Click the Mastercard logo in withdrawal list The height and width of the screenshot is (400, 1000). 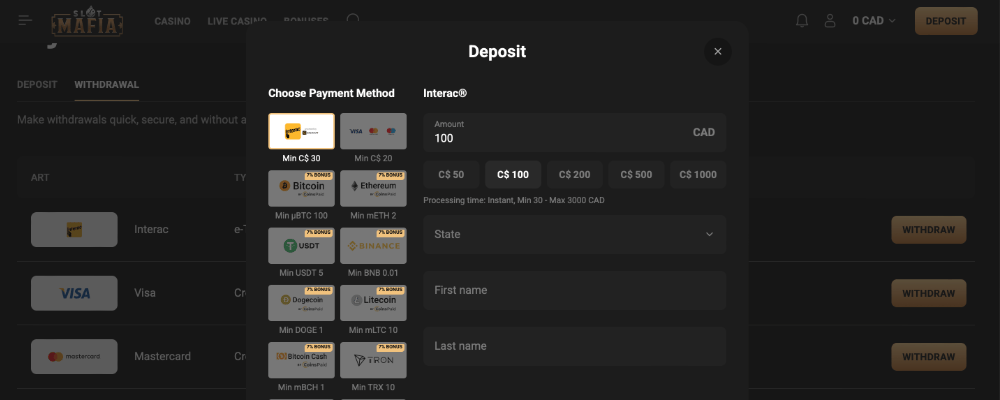point(74,357)
